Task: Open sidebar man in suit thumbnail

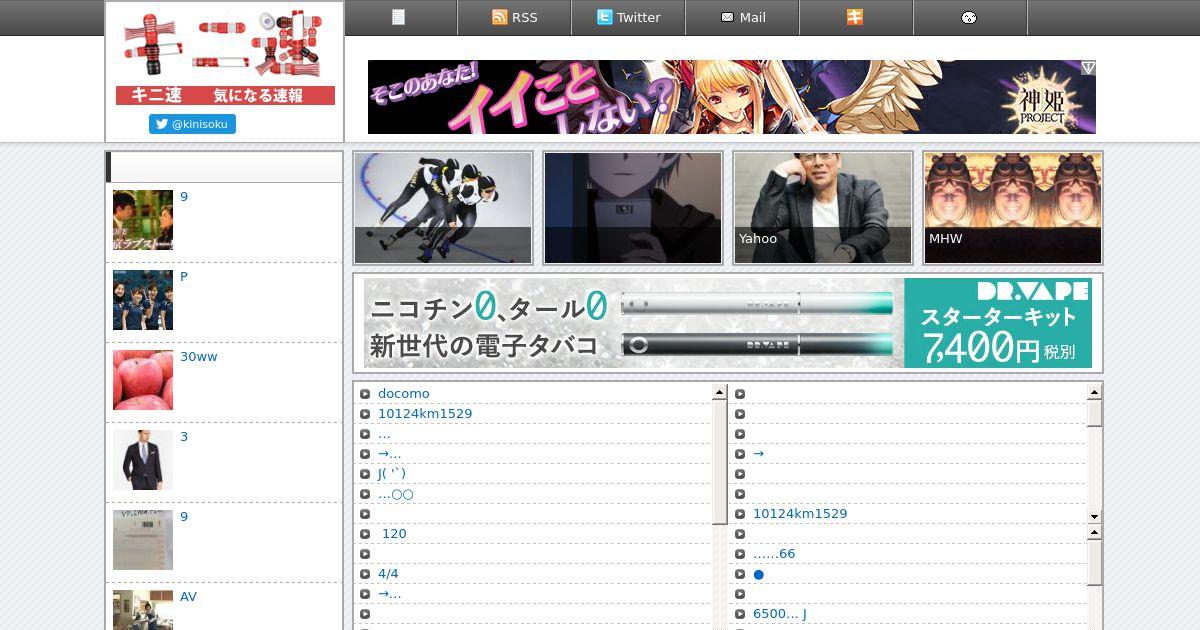Action: point(143,460)
